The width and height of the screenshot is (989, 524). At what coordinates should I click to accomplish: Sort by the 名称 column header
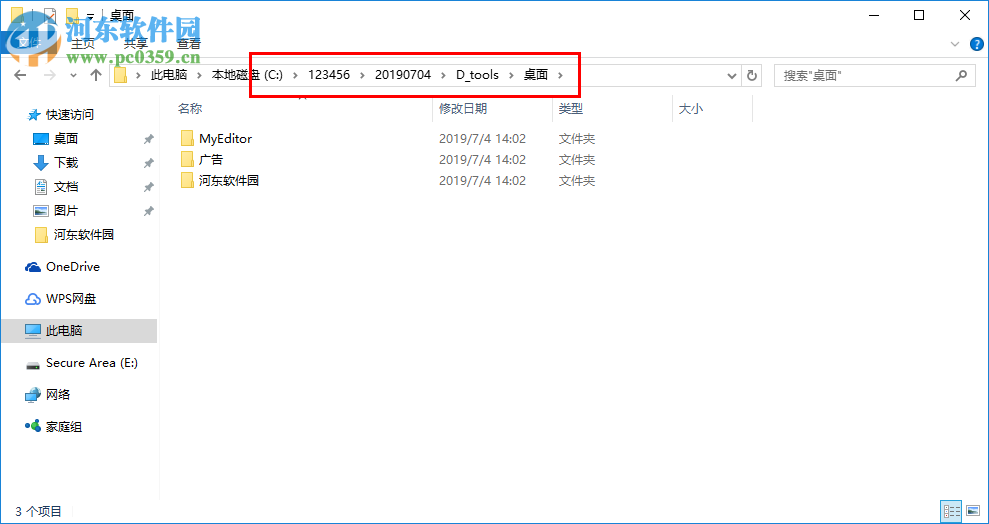click(x=190, y=108)
